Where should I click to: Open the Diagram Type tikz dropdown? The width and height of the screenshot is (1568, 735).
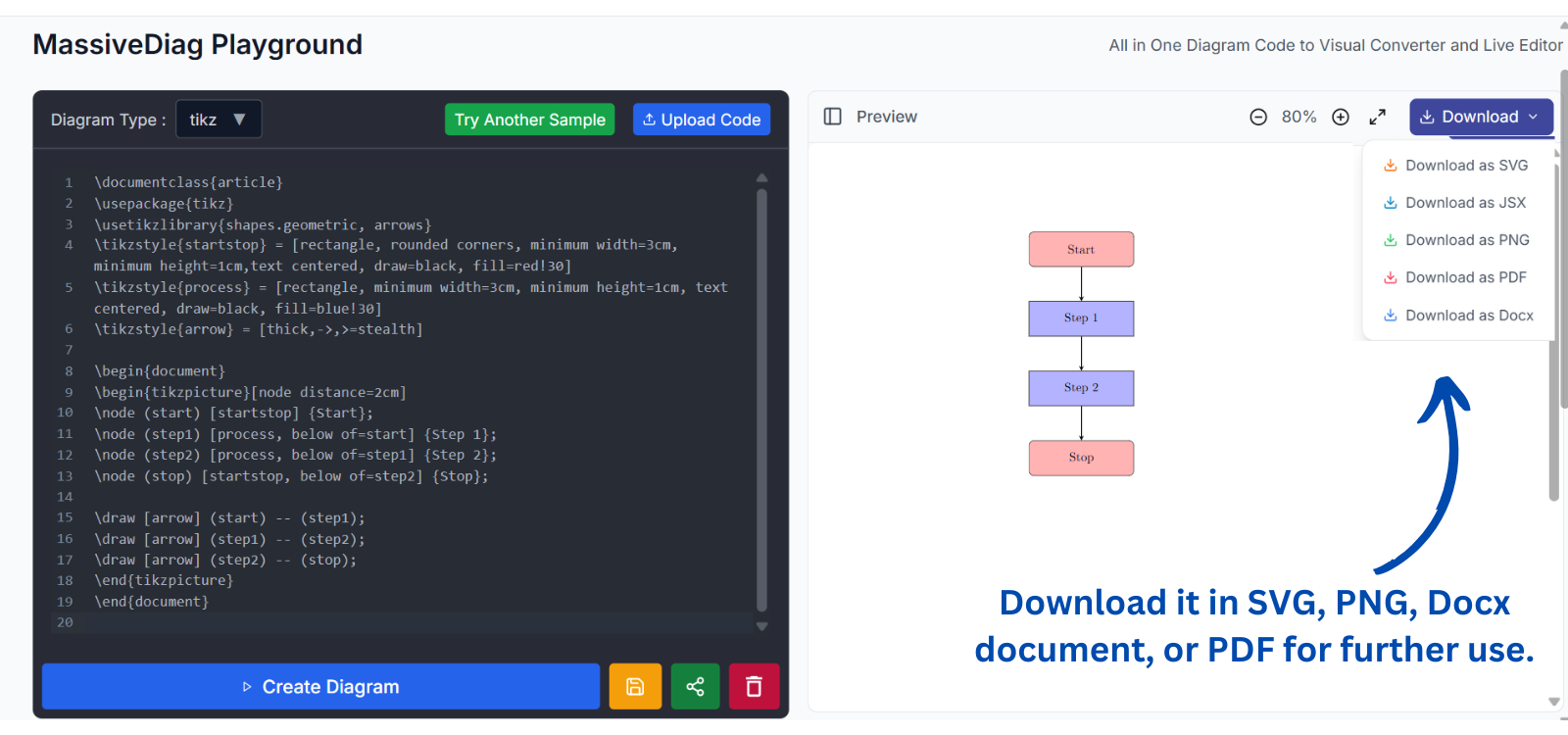(219, 120)
